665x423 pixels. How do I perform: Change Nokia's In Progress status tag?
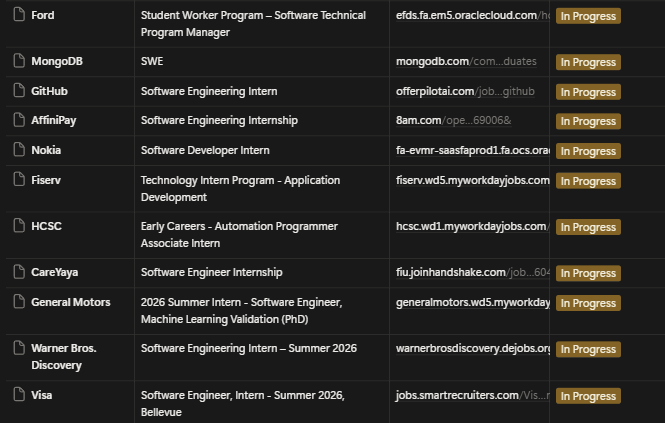(x=588, y=151)
